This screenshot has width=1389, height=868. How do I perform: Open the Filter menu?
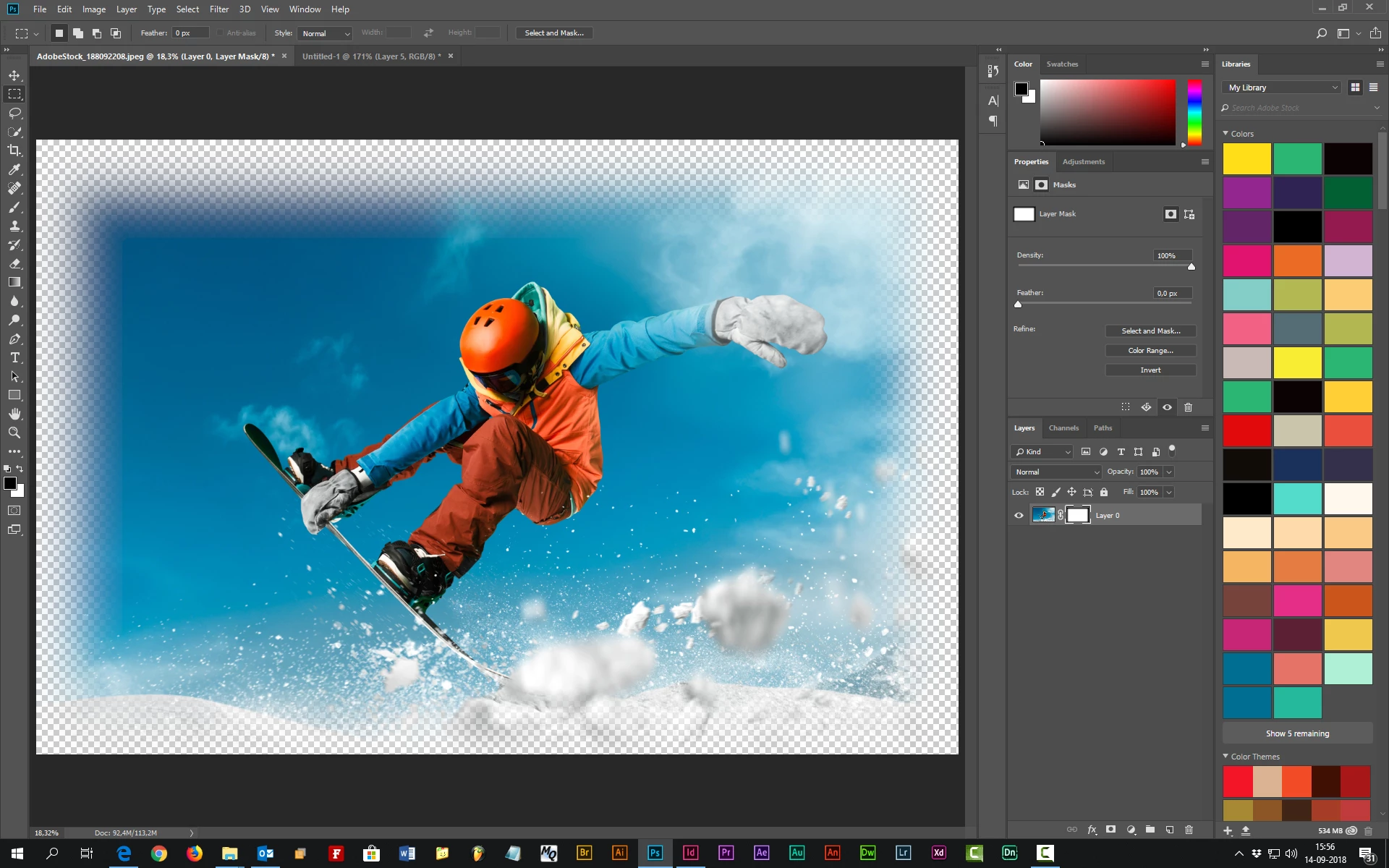[x=218, y=9]
